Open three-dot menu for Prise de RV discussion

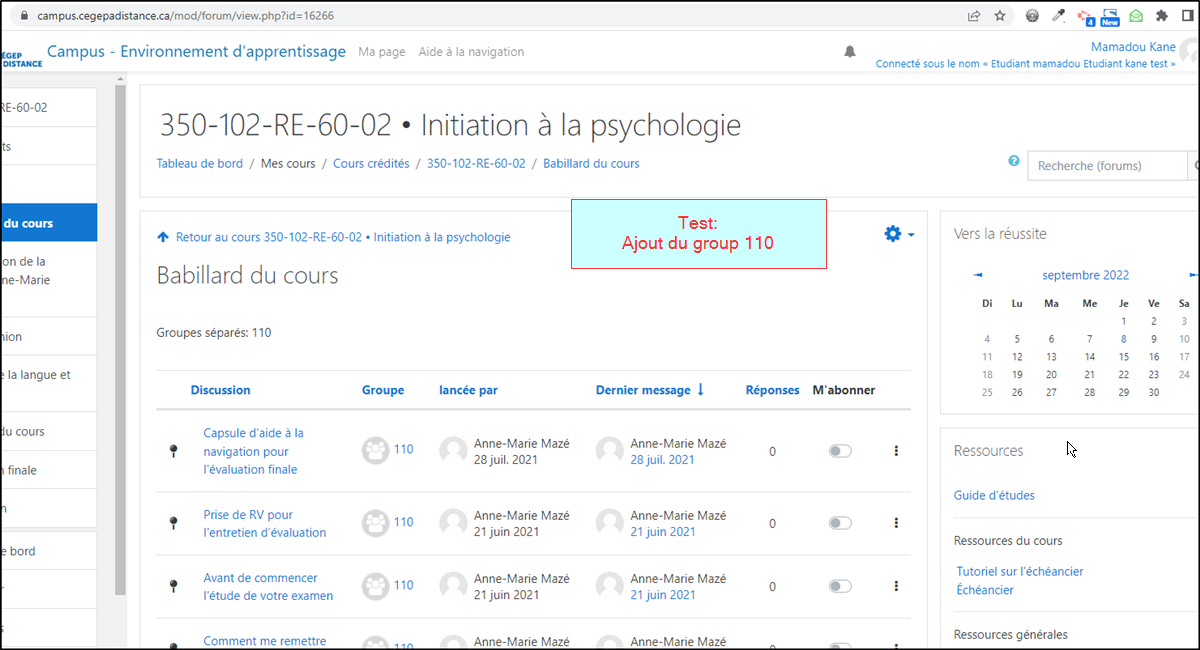click(896, 523)
